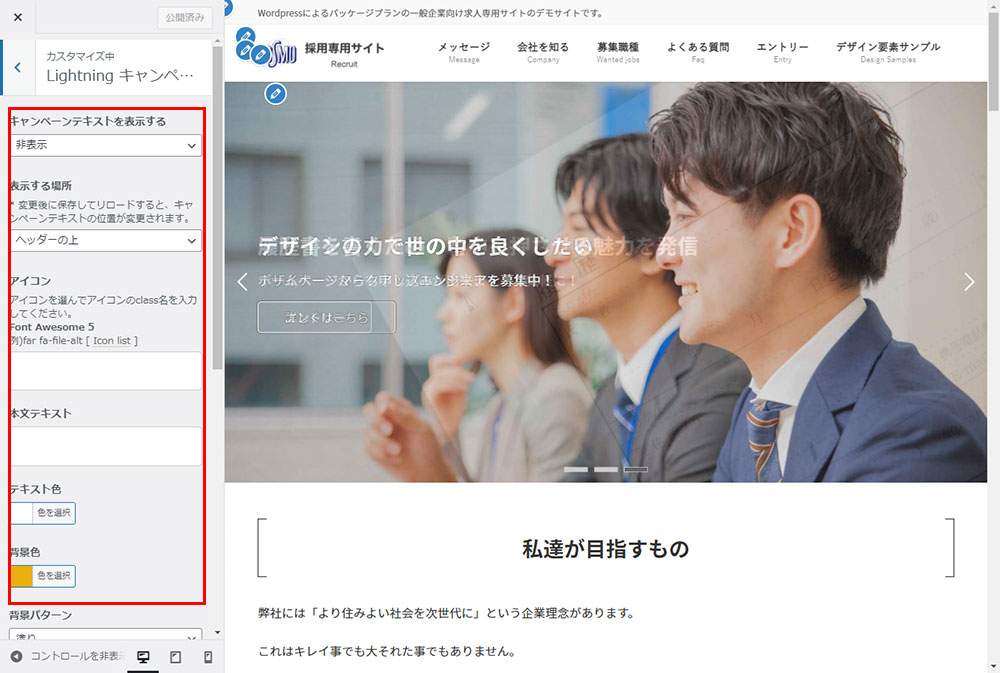Screen dimensions: 1000x673
Task: Advance to next slide with right arrow
Action: [968, 282]
